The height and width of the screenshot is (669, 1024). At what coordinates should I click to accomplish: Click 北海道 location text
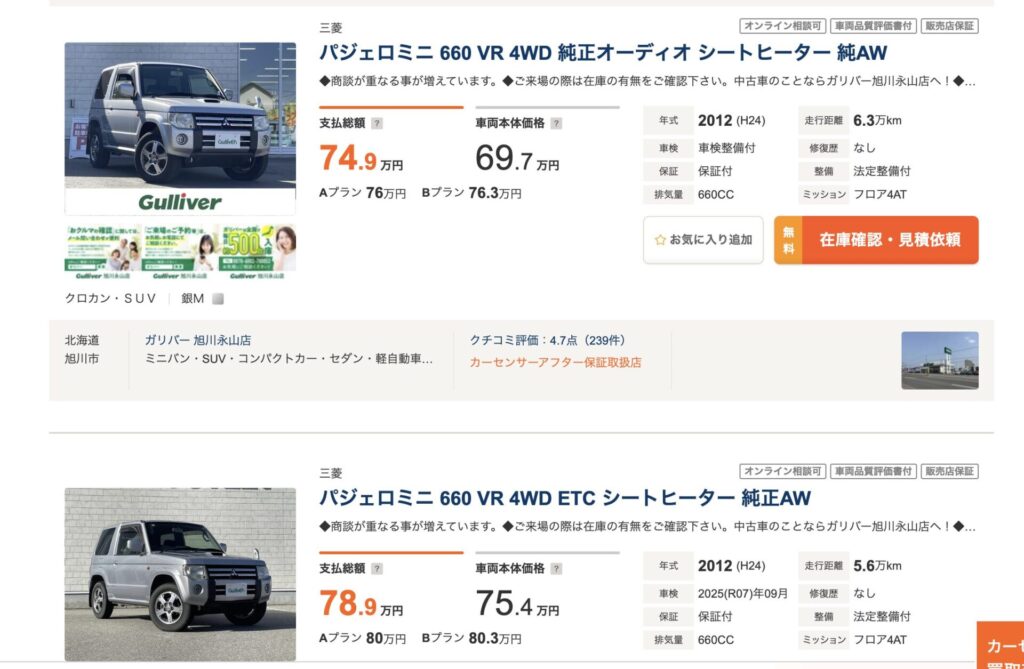(x=82, y=340)
